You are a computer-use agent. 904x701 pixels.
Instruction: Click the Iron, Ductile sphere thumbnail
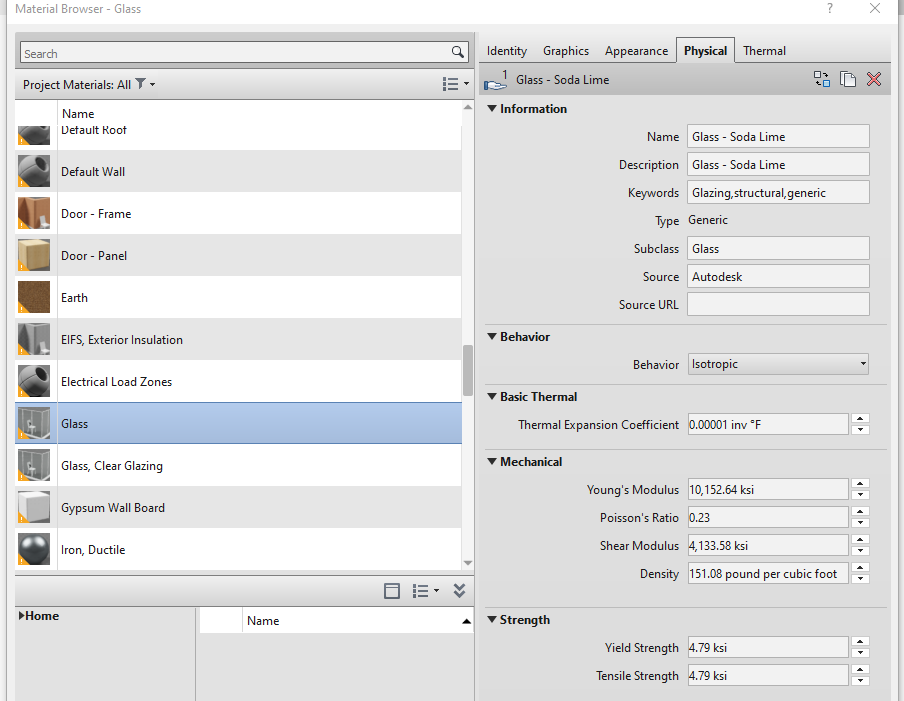point(33,549)
